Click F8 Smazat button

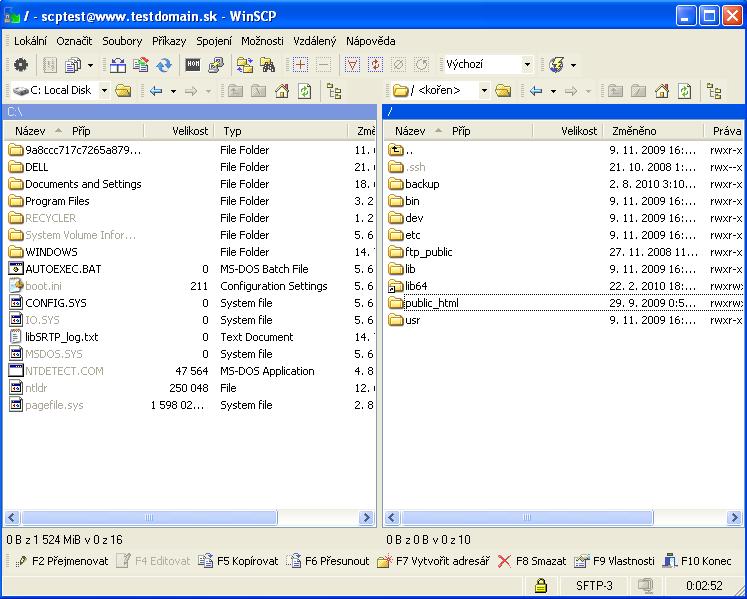click(532, 561)
